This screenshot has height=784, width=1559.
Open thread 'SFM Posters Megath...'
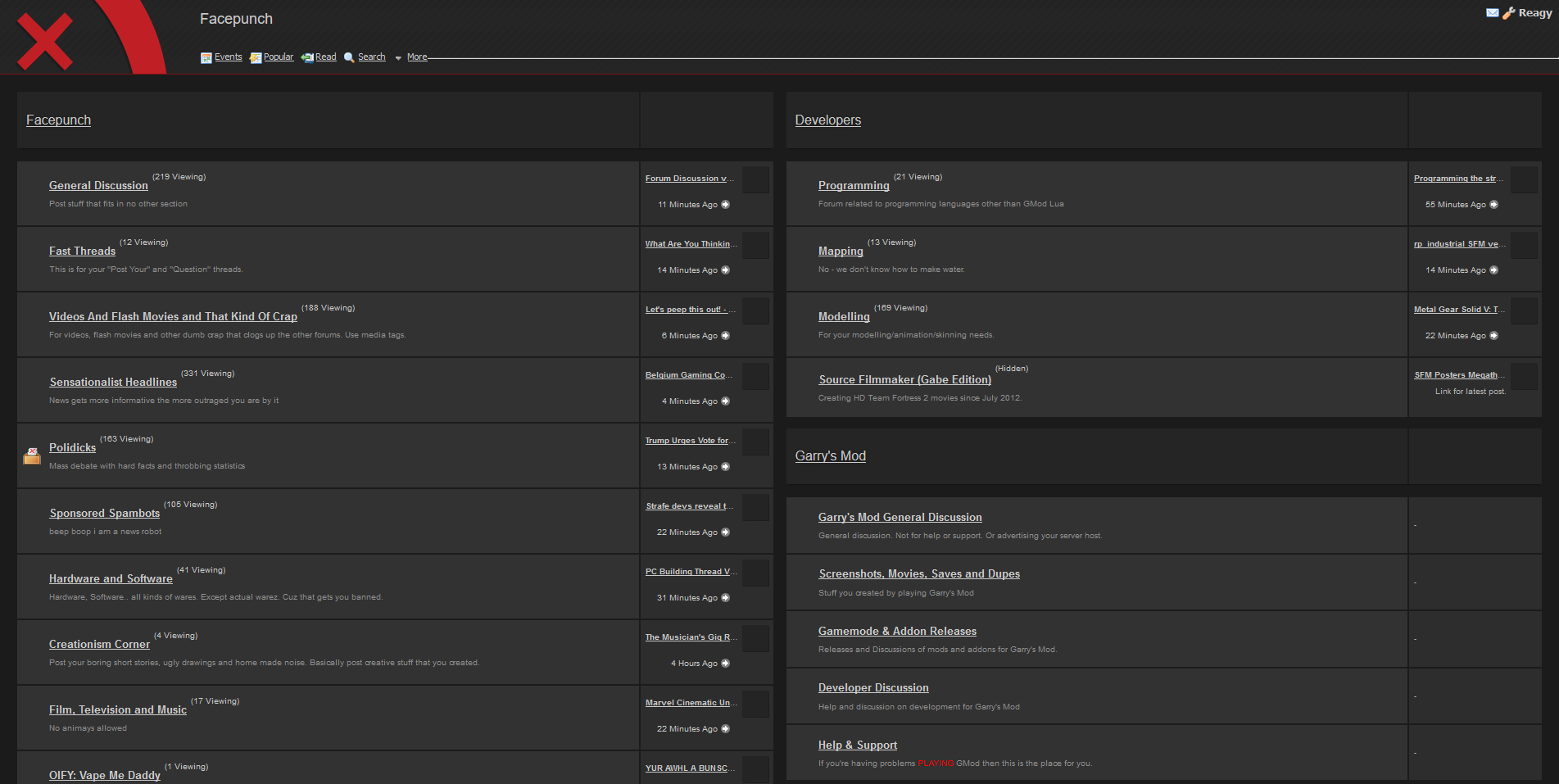(1460, 375)
